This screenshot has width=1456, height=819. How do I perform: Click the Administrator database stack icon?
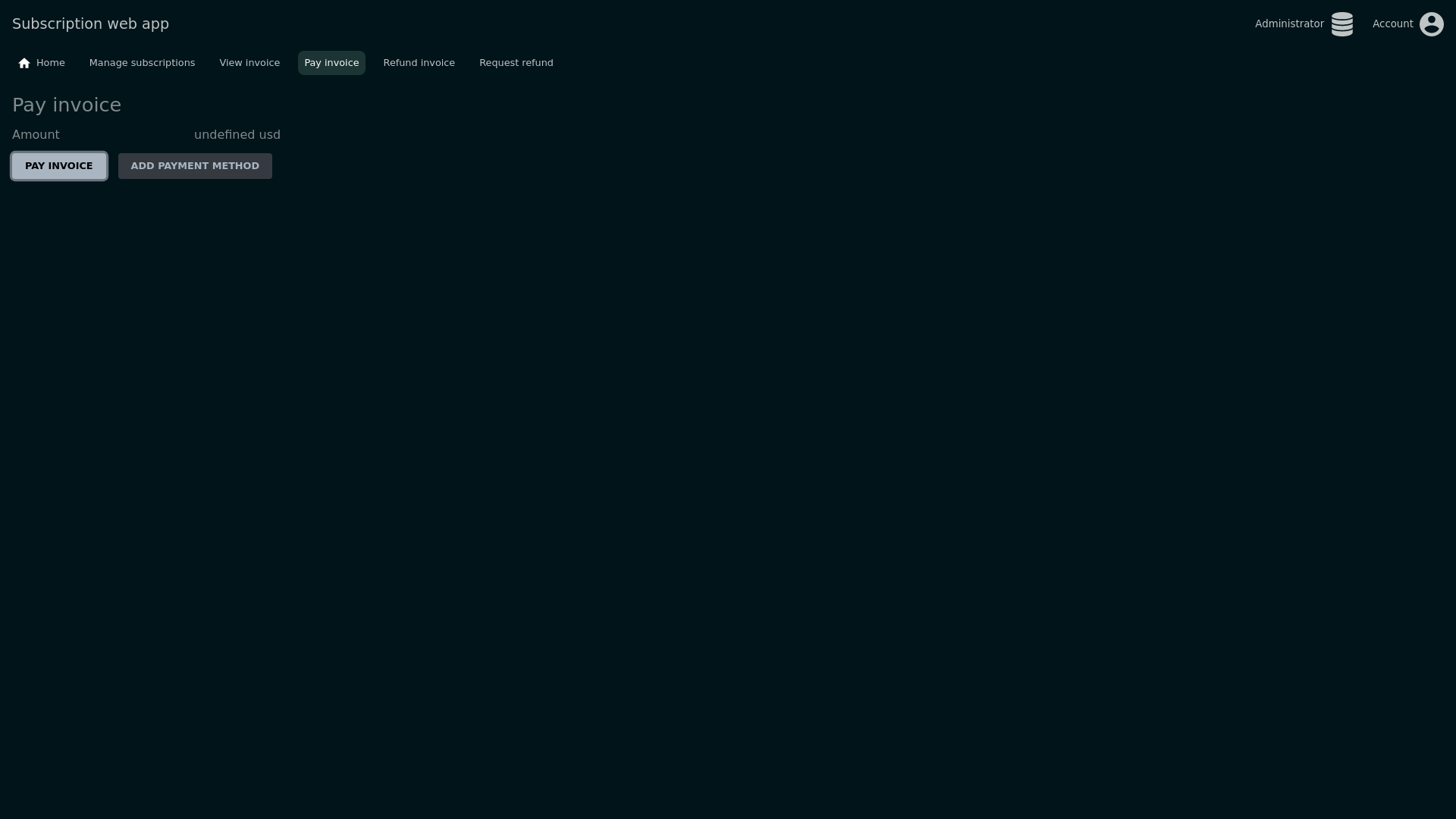1341,24
